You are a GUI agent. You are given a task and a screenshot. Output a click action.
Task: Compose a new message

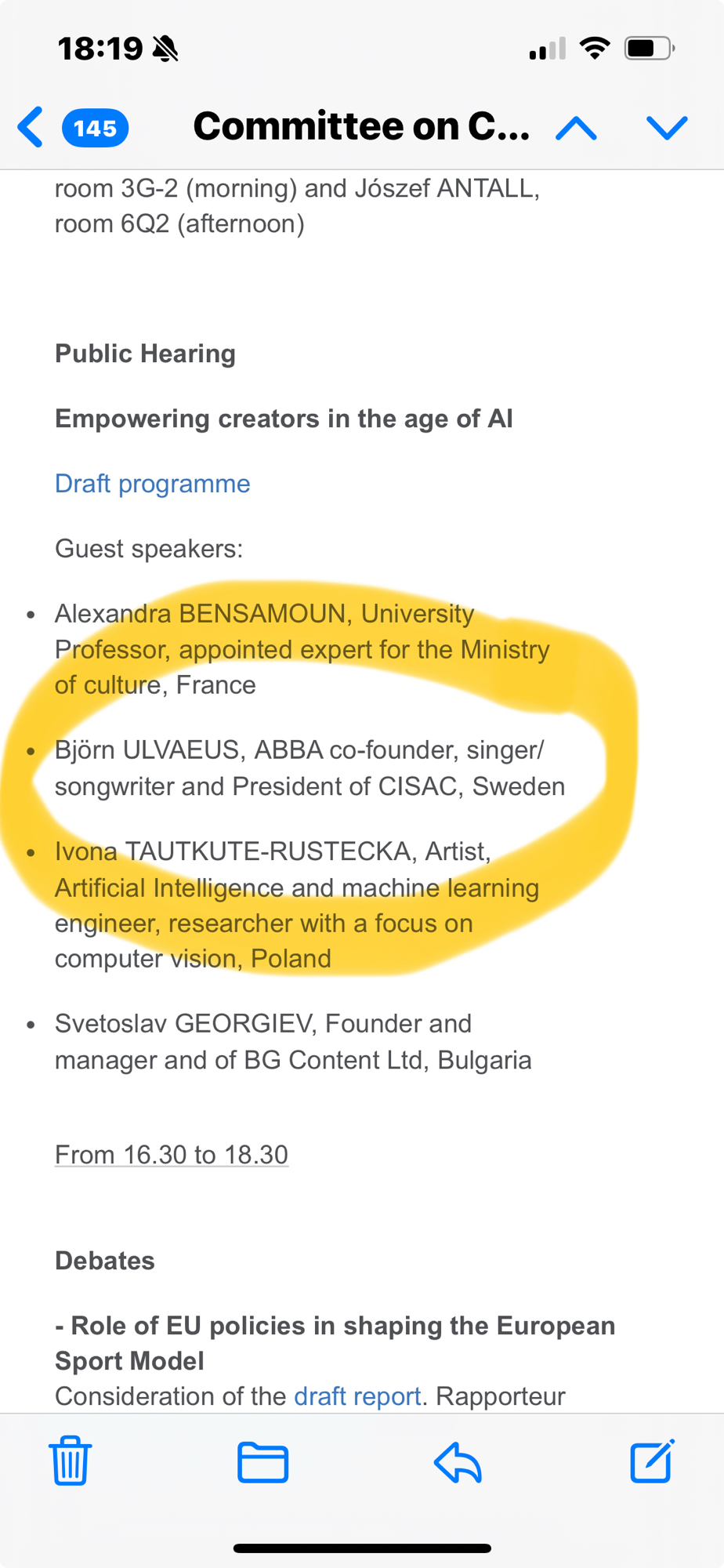tap(652, 1461)
